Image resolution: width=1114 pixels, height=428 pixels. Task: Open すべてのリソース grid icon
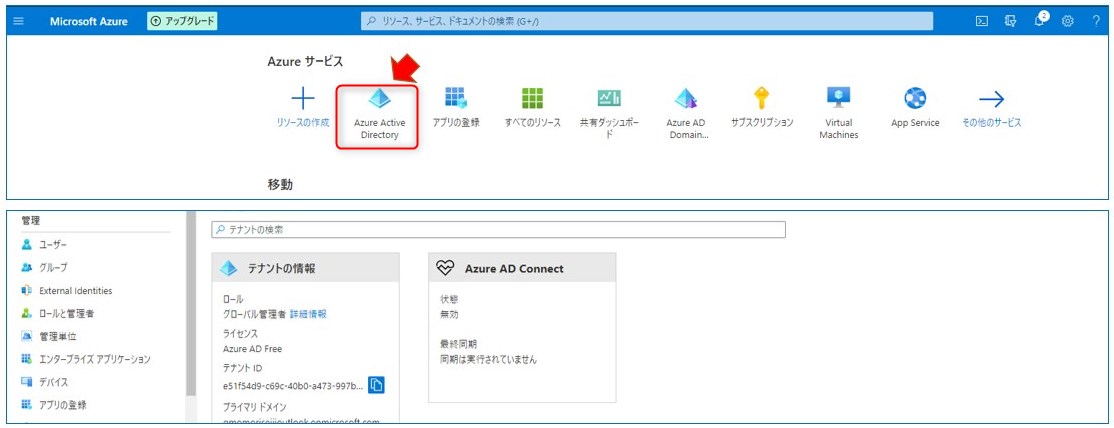point(532,98)
